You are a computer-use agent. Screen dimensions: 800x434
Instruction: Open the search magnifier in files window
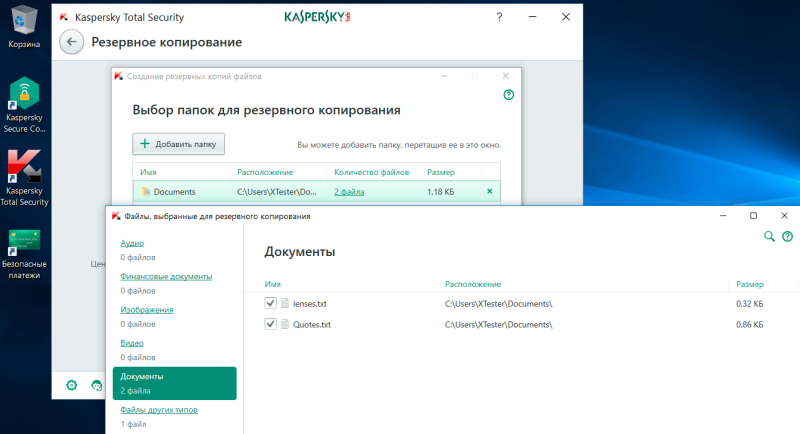[x=769, y=236]
